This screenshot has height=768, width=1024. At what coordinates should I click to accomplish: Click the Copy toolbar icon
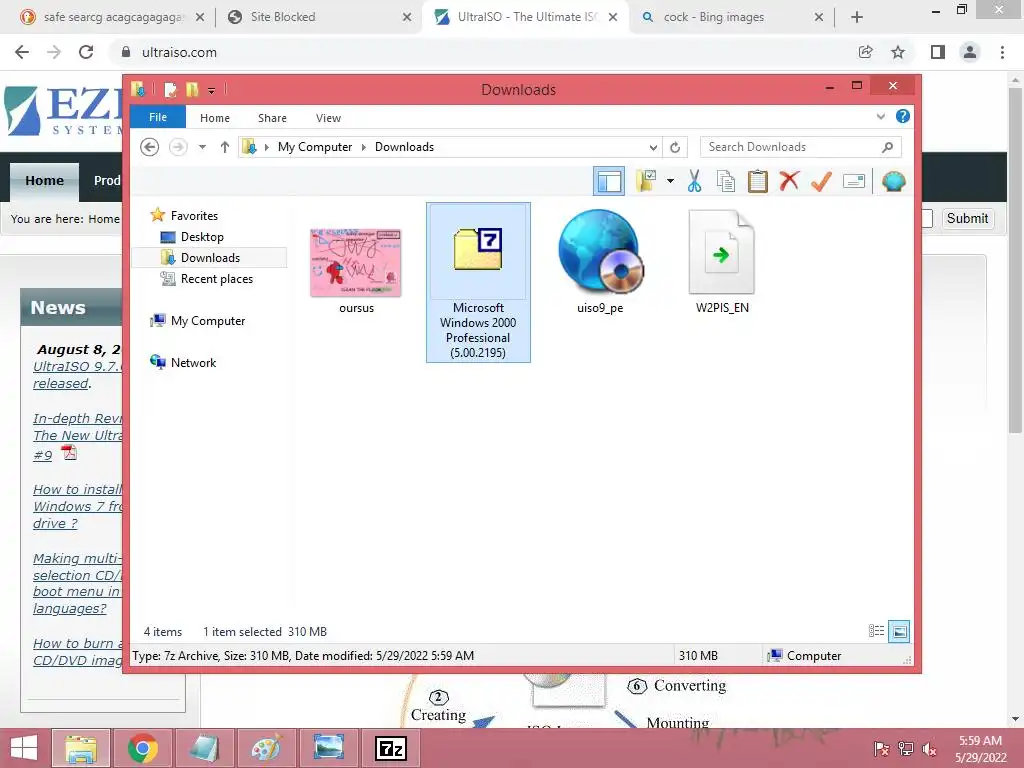[x=726, y=181]
